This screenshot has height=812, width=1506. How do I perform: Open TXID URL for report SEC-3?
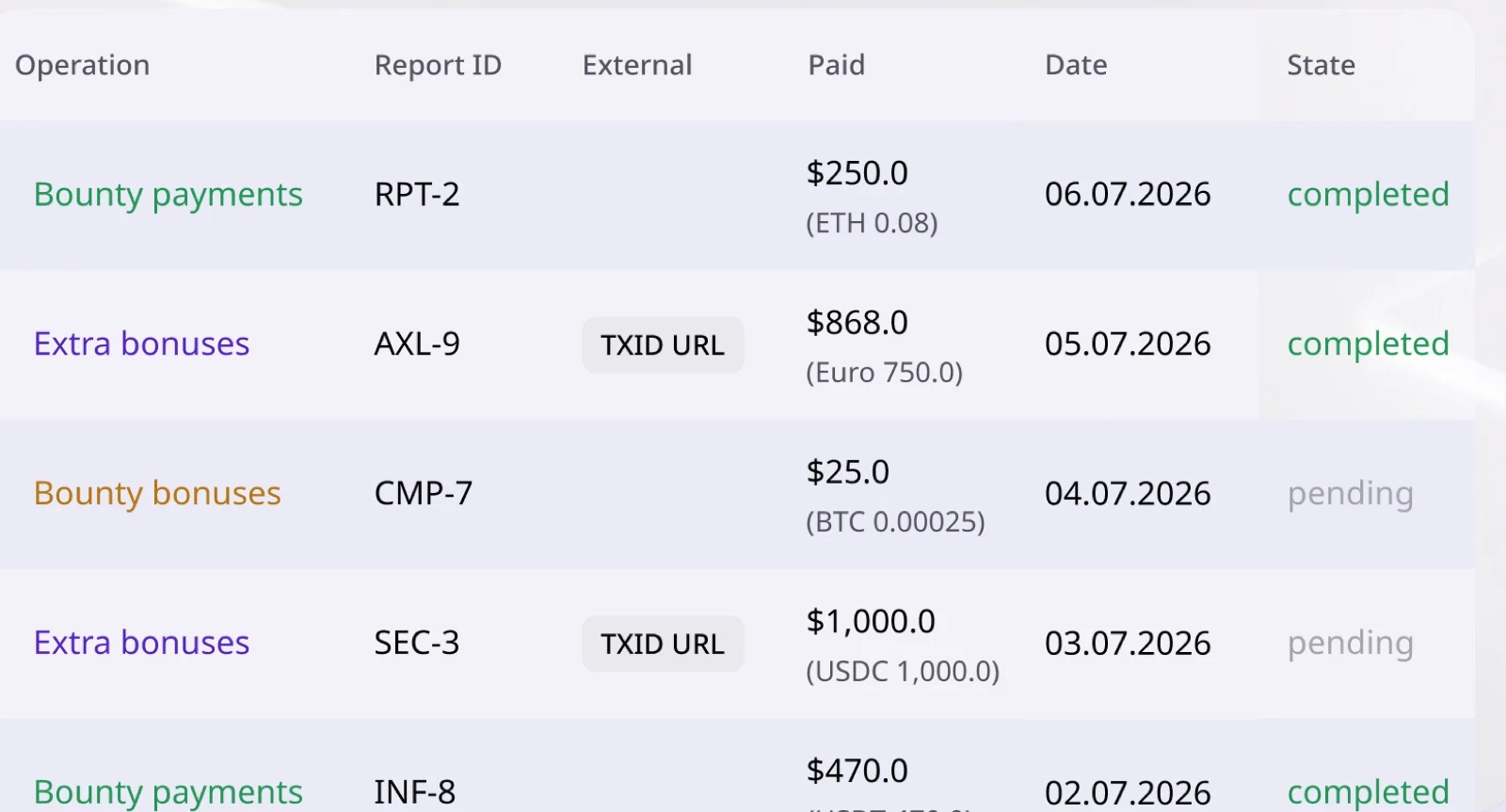pyautogui.click(x=663, y=644)
